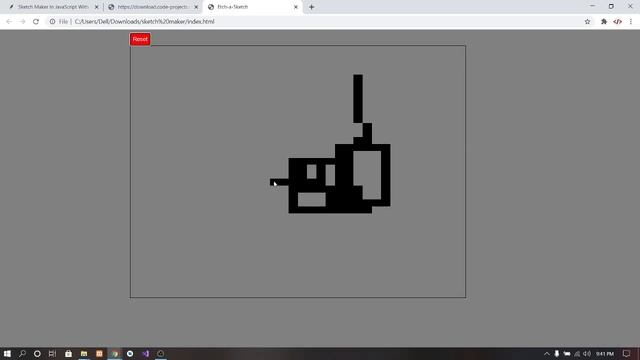The height and width of the screenshot is (360, 640).
Task: Launch Microsoft Store from the taskbar
Action: (68, 353)
